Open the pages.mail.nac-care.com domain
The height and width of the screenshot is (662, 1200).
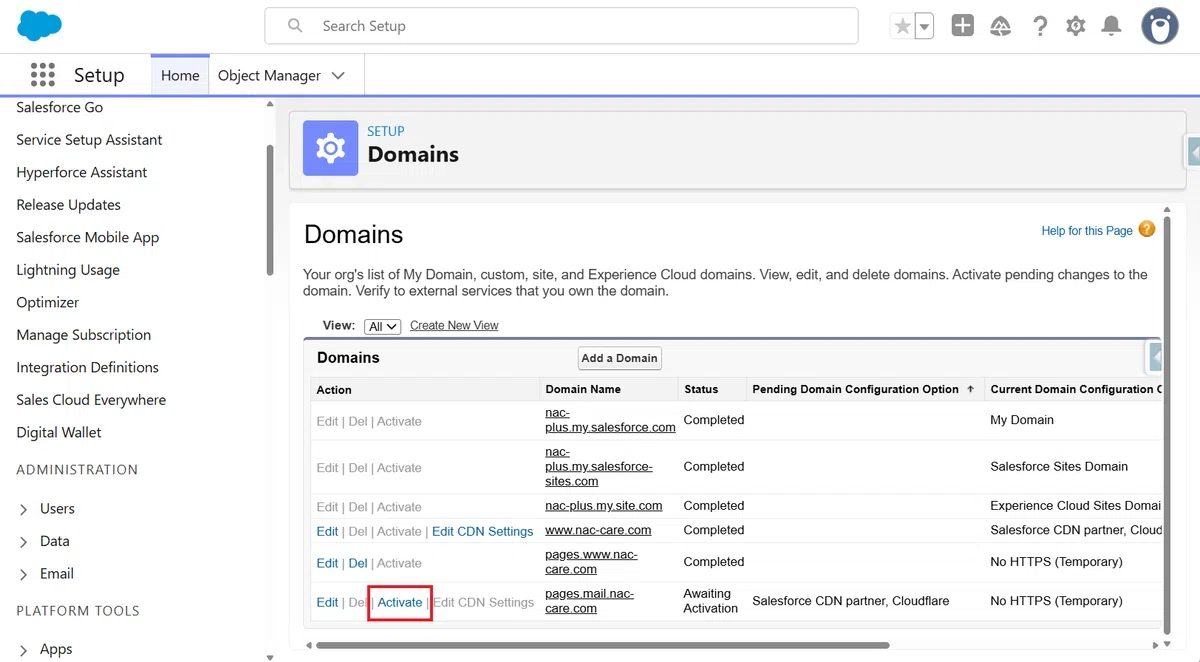589,601
